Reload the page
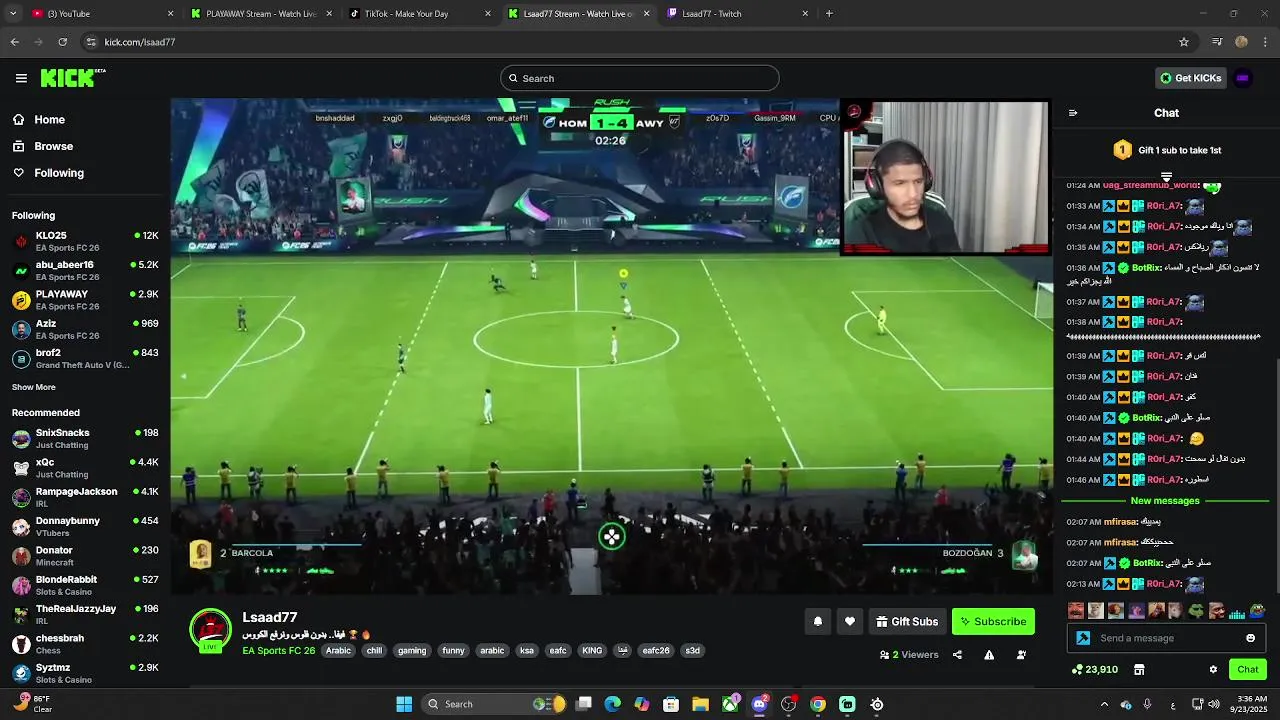Screen dimensions: 1280x720 point(63,42)
